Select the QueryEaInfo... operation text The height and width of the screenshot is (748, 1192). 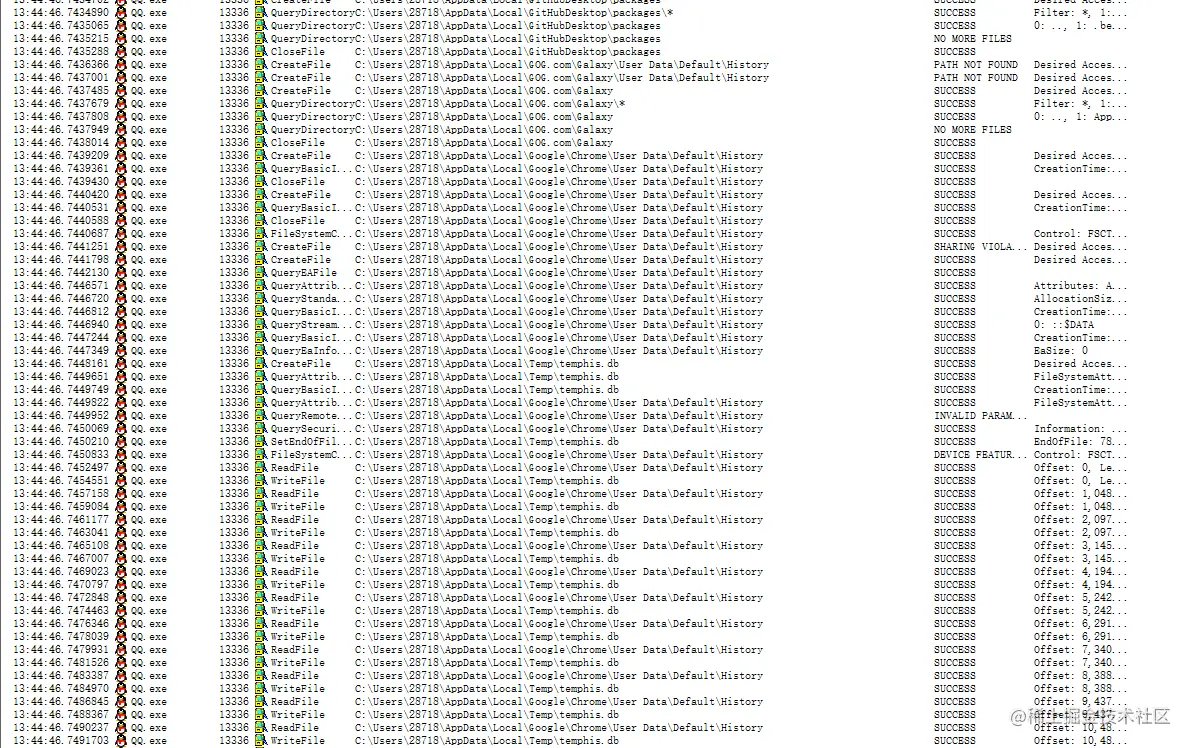(309, 351)
